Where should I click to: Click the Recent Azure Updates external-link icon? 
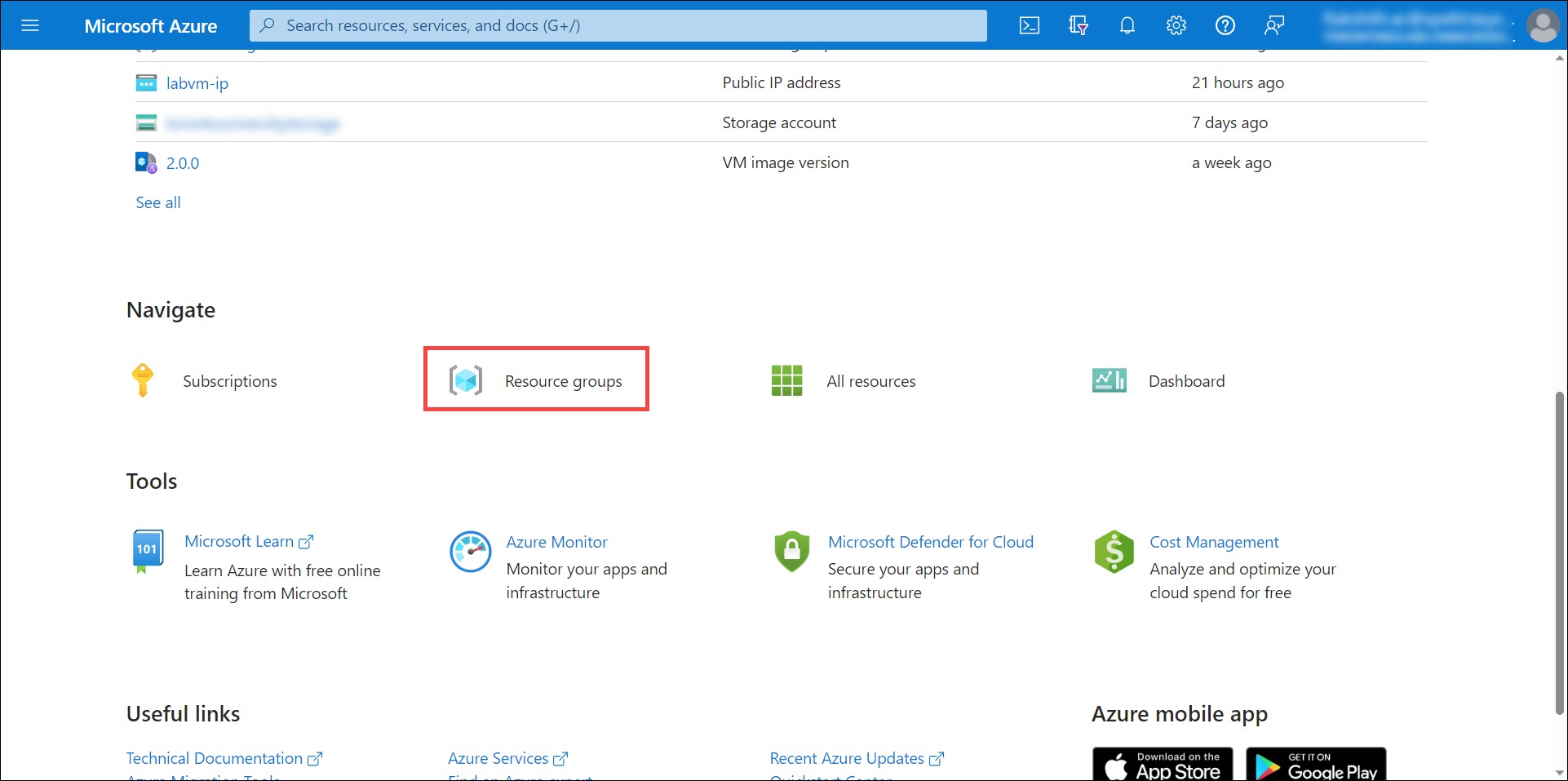point(937,759)
